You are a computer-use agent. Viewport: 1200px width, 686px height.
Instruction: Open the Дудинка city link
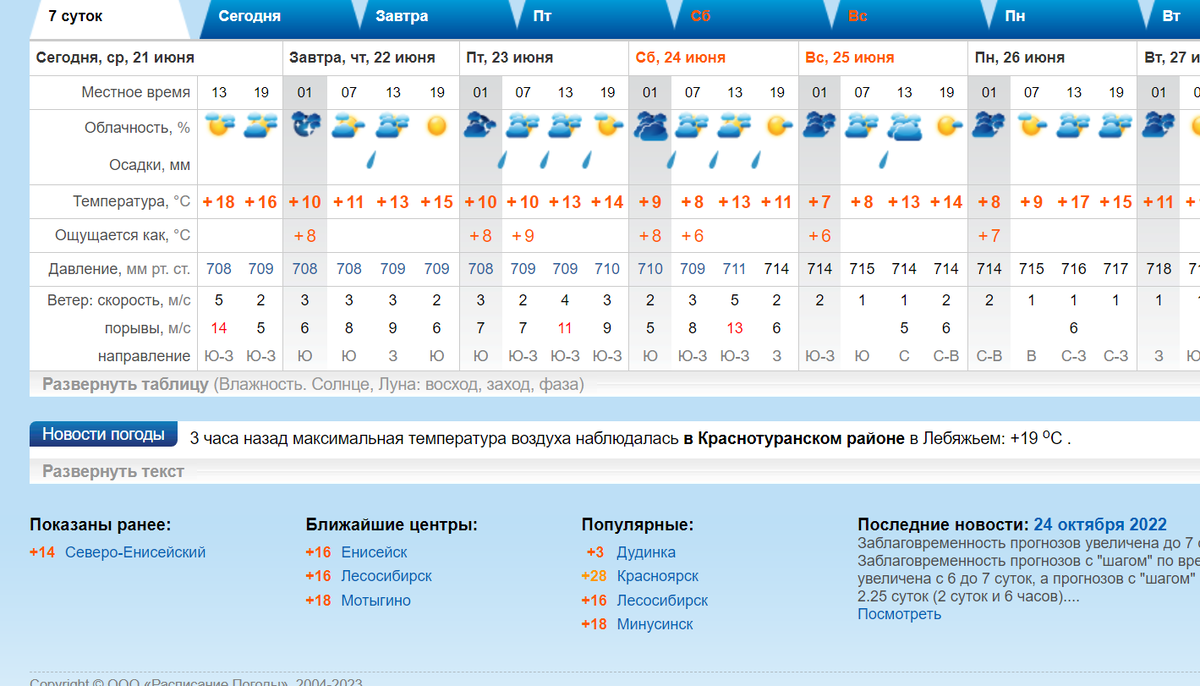[x=646, y=552]
